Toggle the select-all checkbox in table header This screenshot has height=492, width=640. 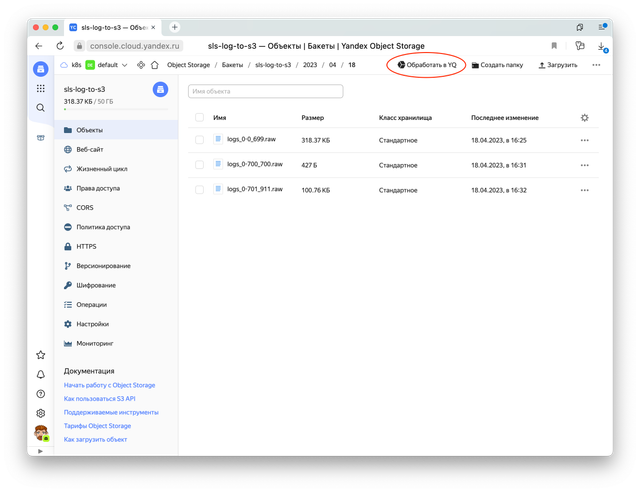pos(201,117)
